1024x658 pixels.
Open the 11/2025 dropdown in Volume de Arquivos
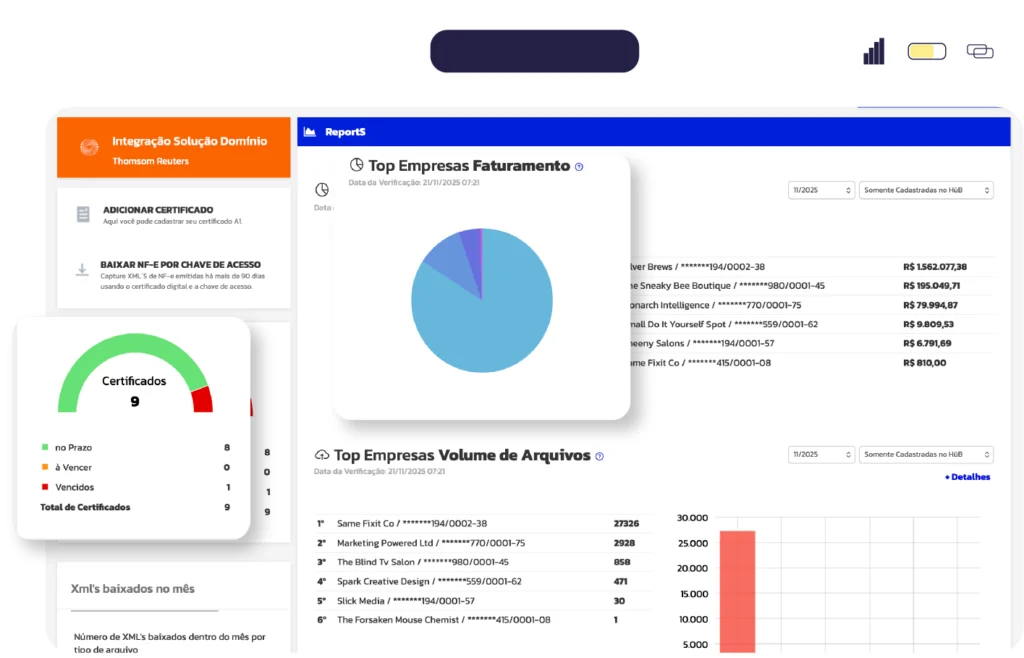point(821,454)
